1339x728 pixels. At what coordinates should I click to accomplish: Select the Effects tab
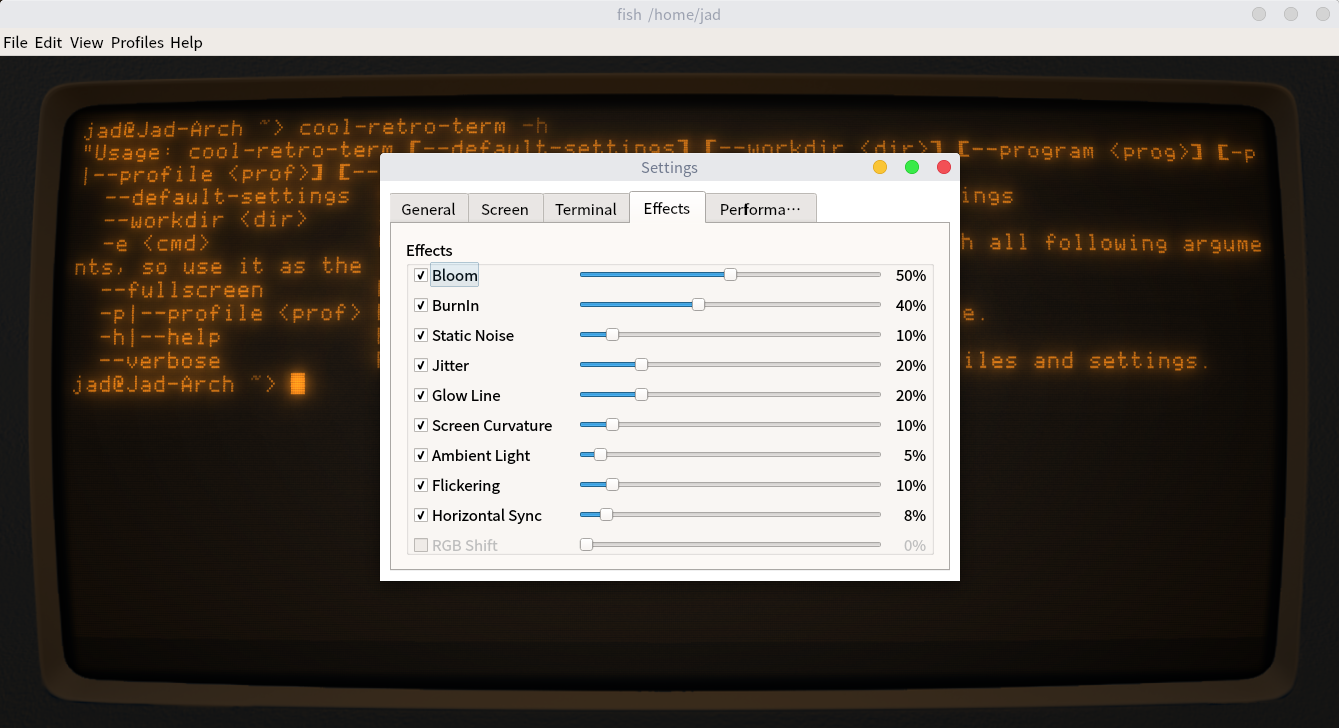tap(667, 208)
